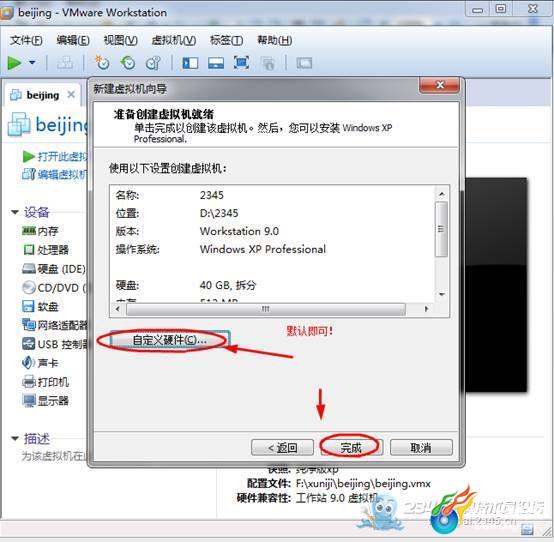Collapse the 设备 section
The width and height of the screenshot is (554, 542).
click(x=15, y=212)
